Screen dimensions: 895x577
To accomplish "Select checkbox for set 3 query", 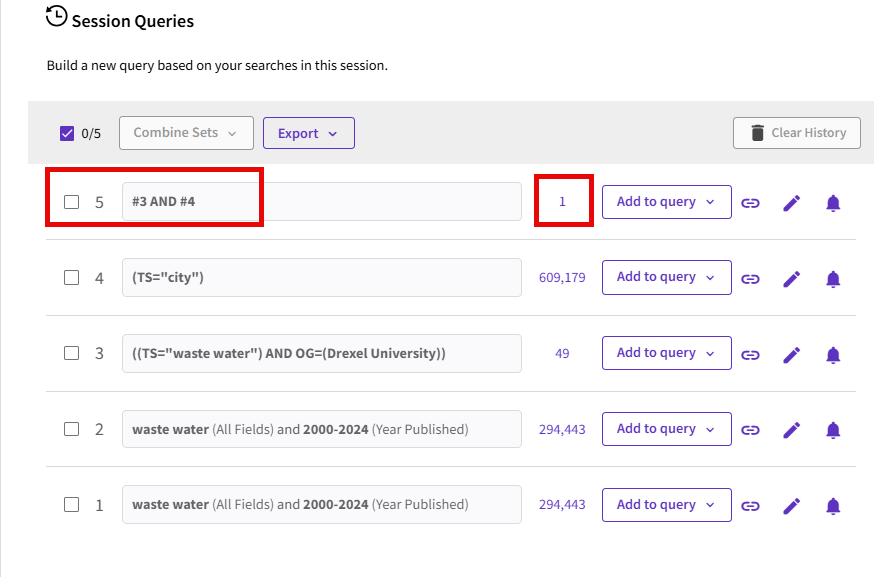I will coord(71,353).
